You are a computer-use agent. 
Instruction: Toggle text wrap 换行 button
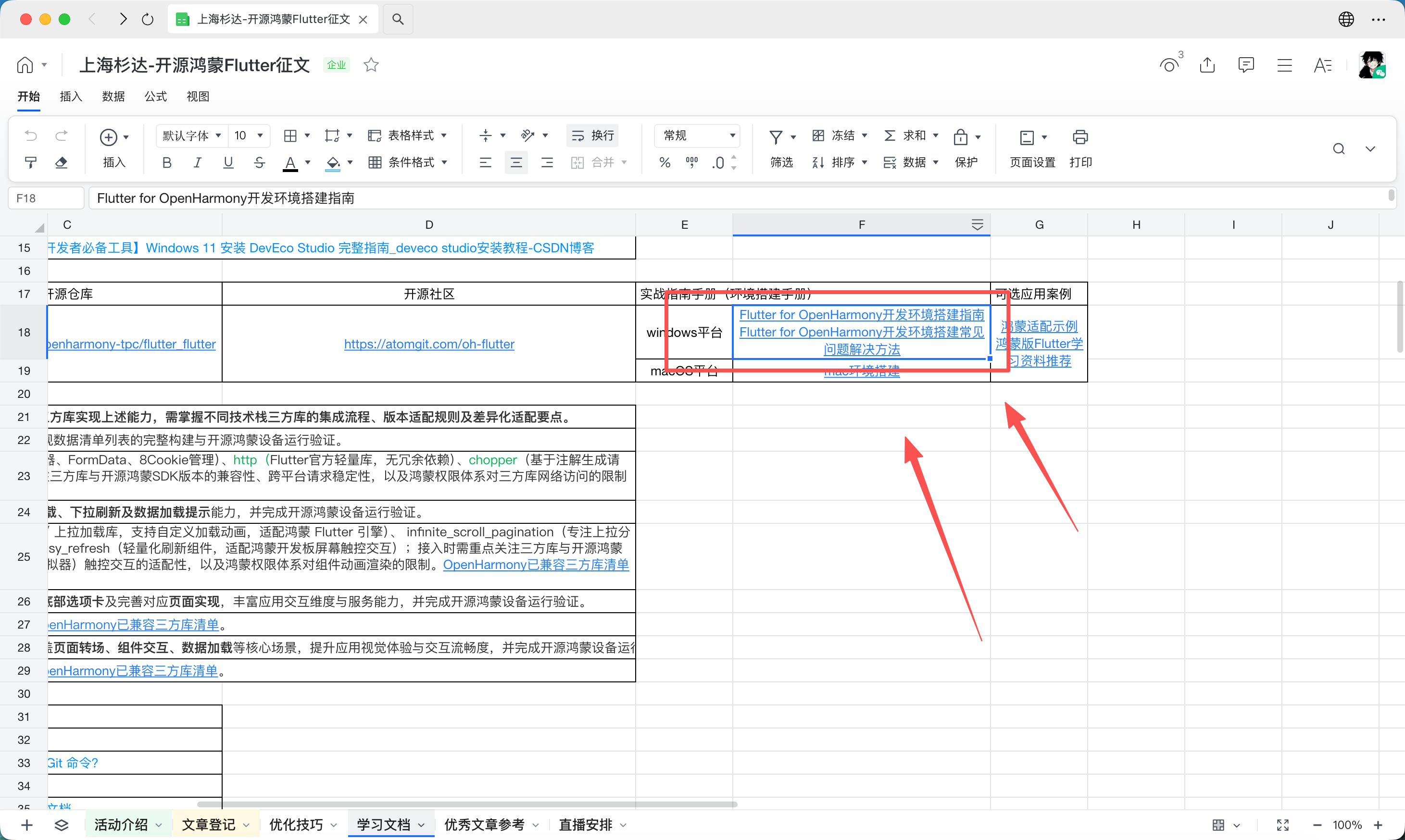coord(592,136)
